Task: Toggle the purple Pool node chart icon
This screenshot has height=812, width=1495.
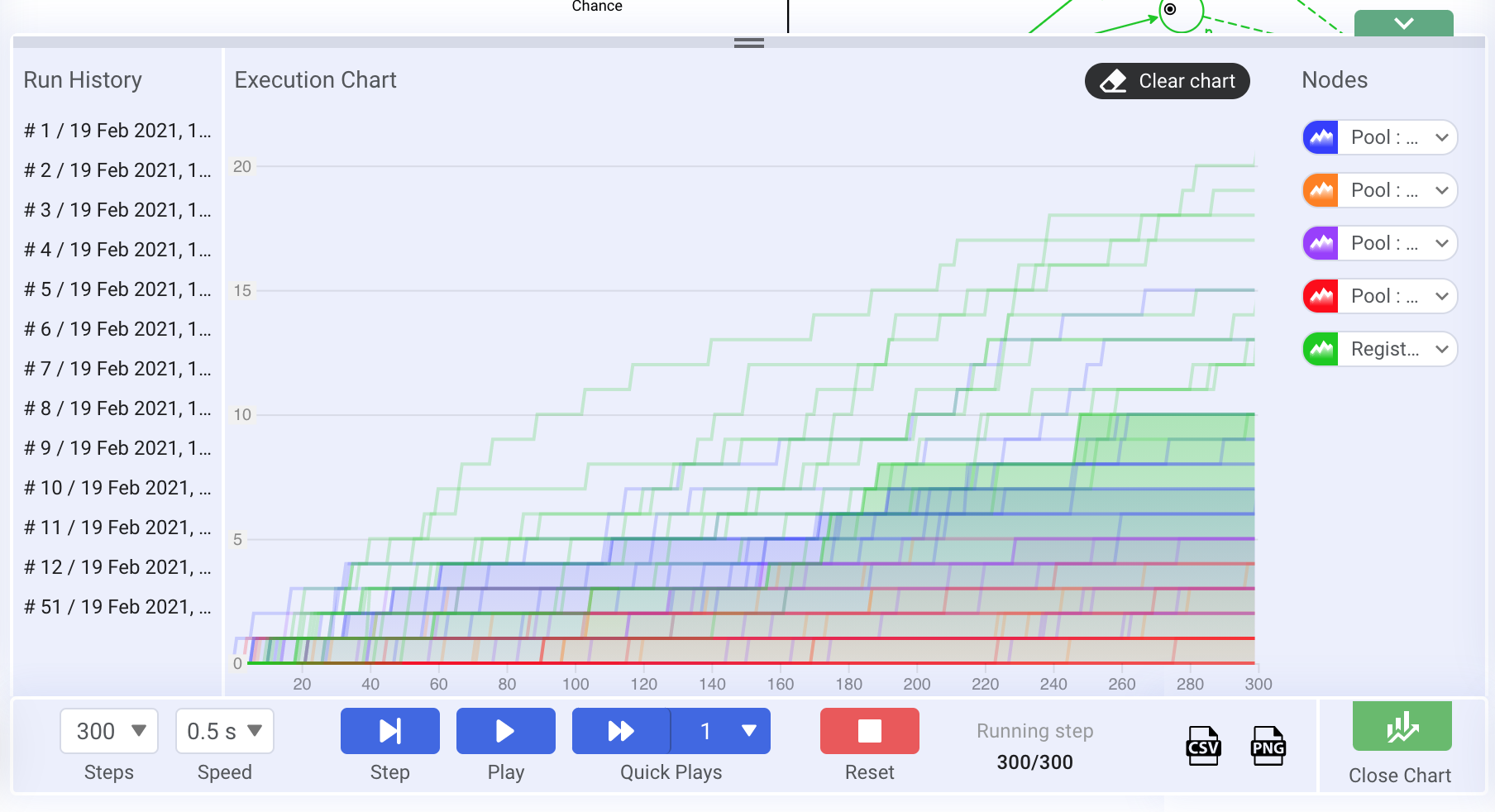Action: click(1321, 243)
